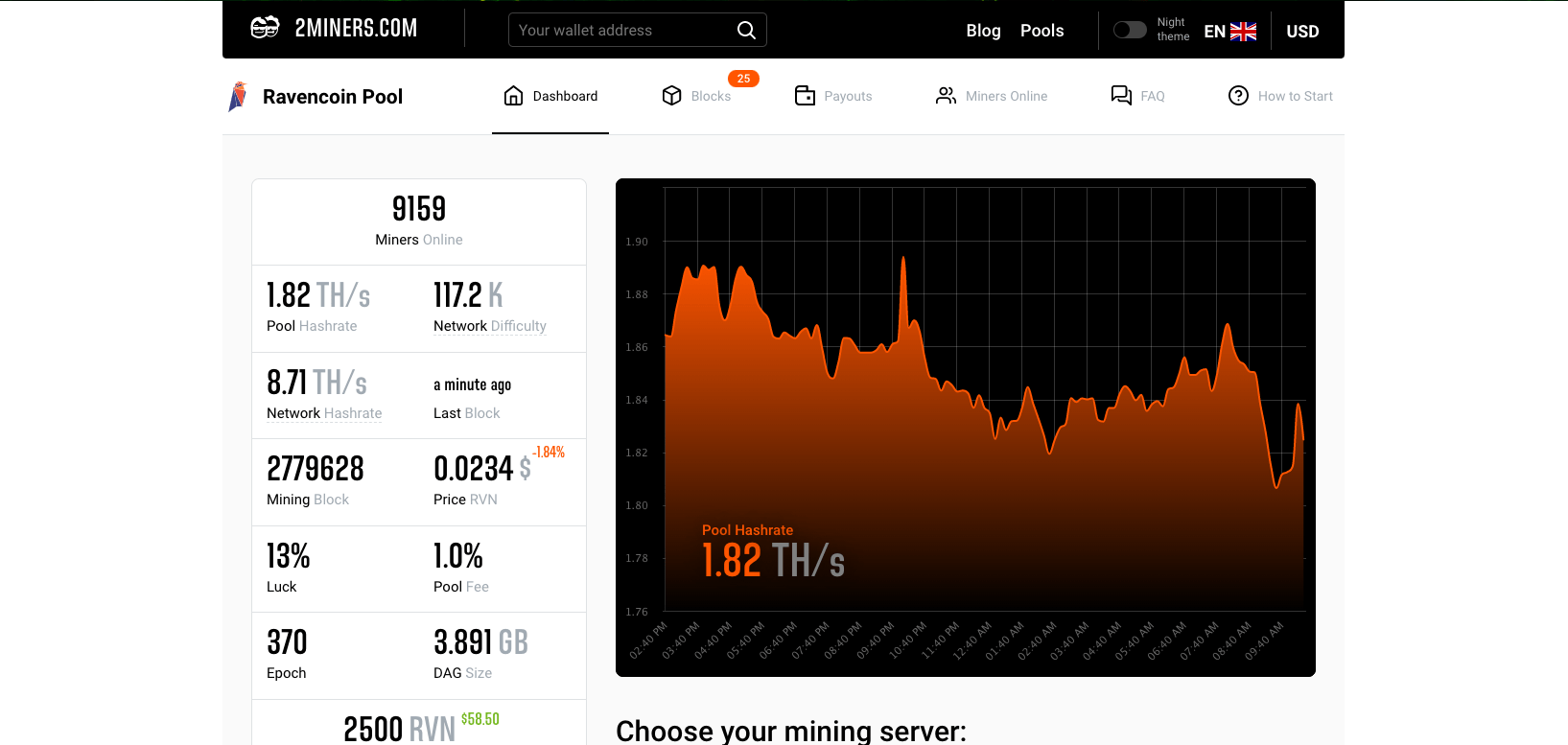Open the Pools menu

pos(1041,31)
